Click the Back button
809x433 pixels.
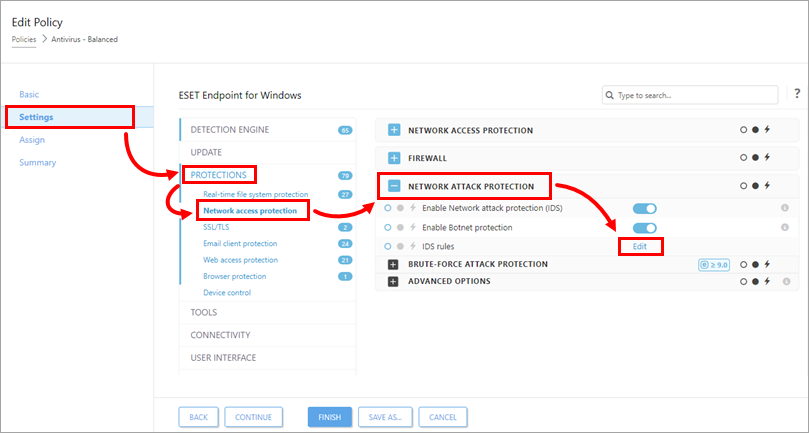(199, 417)
